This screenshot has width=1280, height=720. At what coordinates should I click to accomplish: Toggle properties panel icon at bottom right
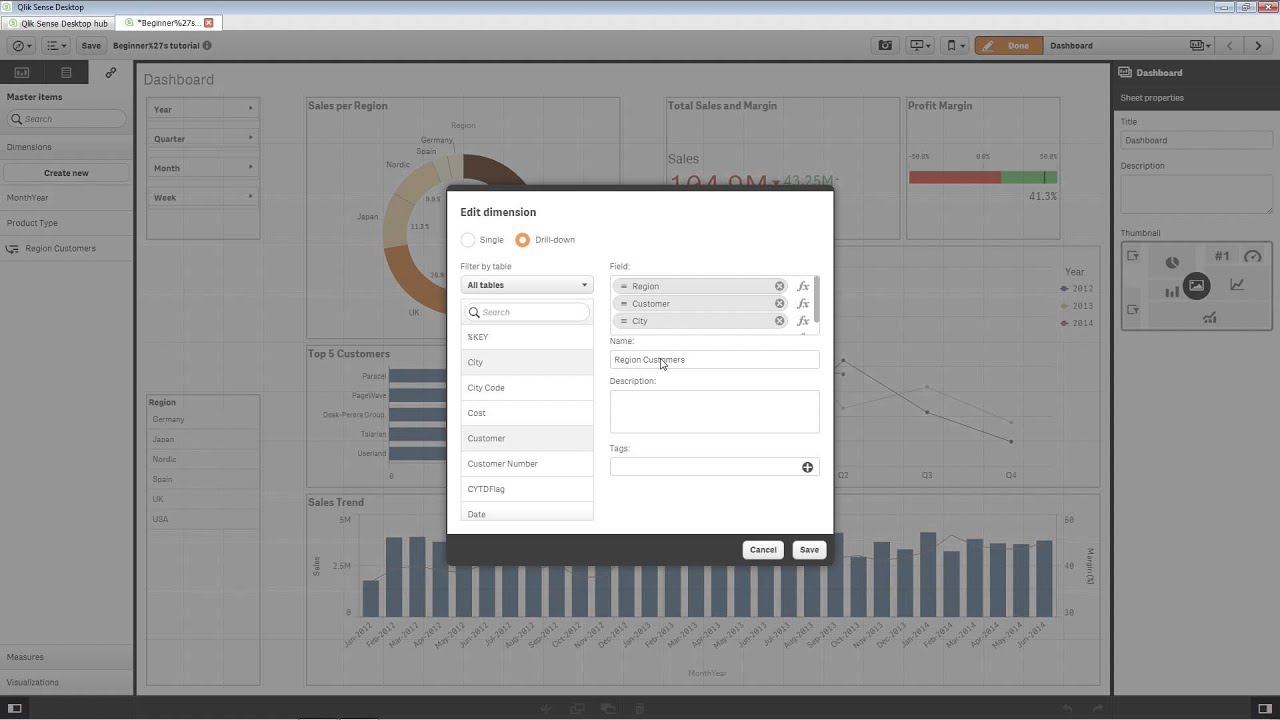point(1264,708)
